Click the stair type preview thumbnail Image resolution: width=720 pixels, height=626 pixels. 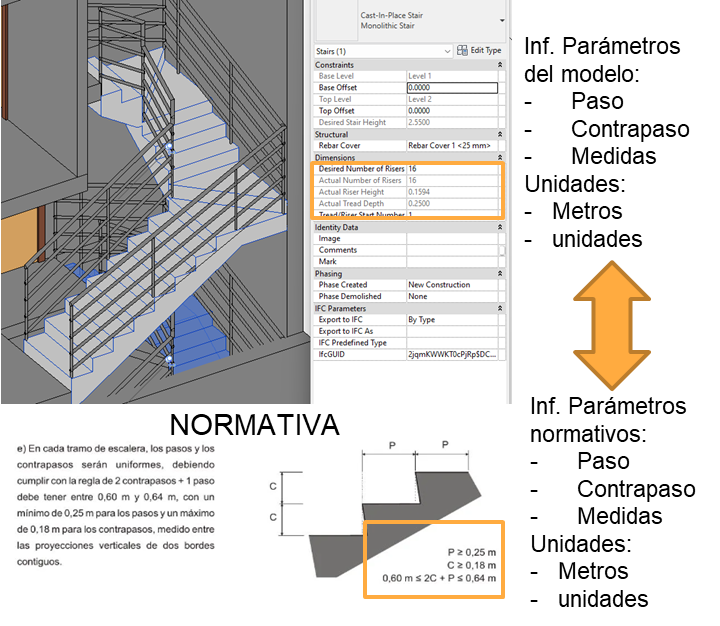click(335, 21)
